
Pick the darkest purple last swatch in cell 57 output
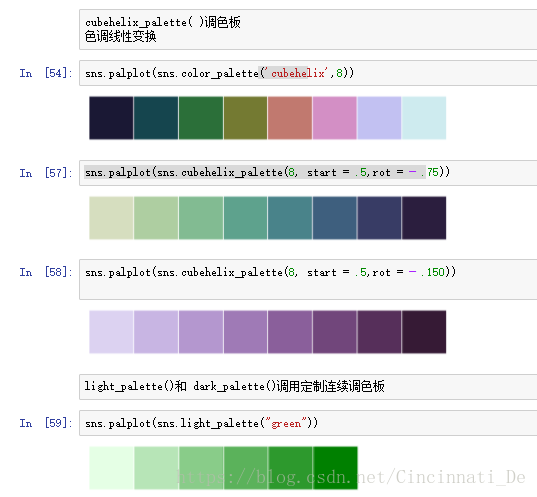pos(424,218)
